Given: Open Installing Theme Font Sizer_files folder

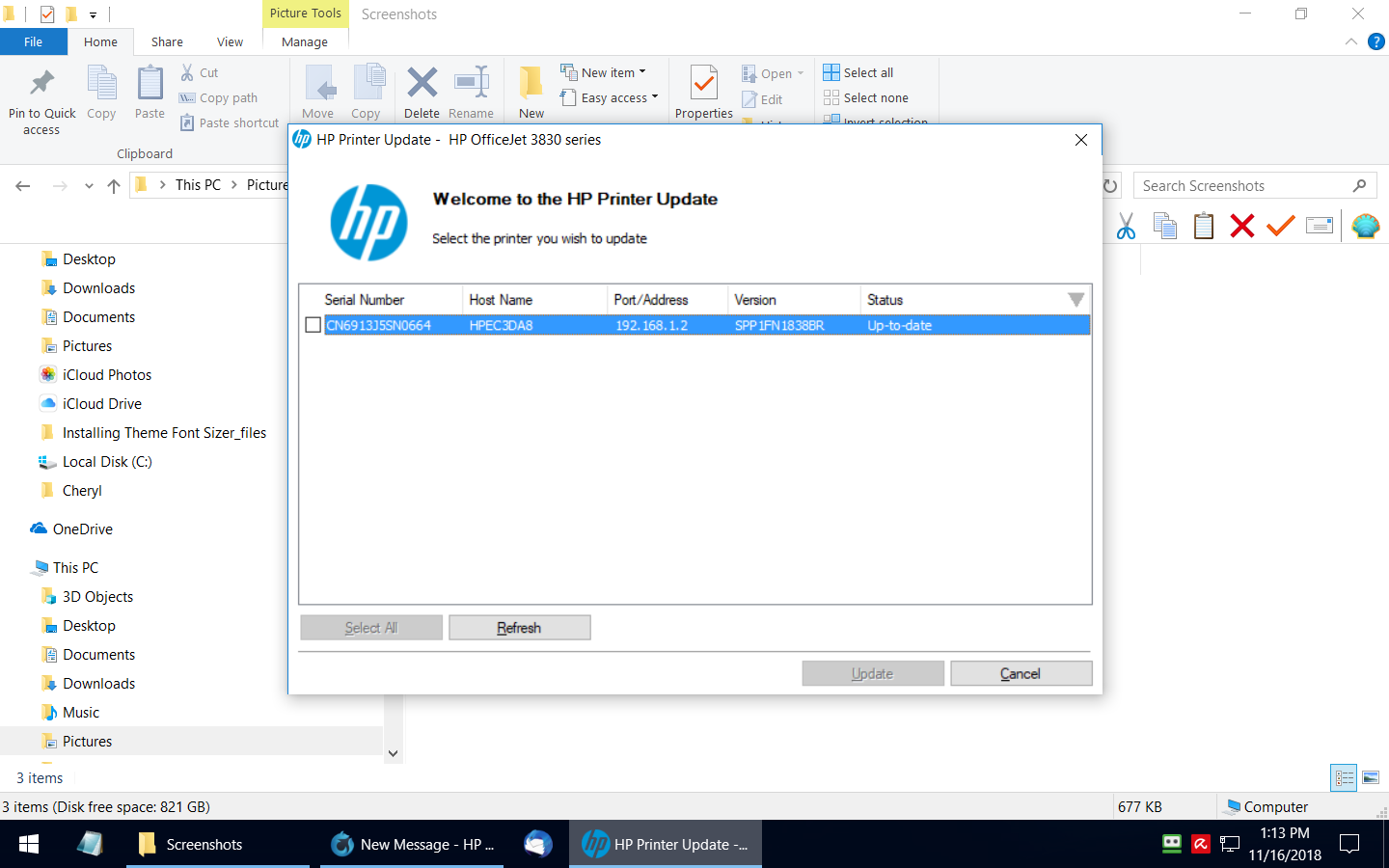Looking at the screenshot, I should tap(164, 432).
